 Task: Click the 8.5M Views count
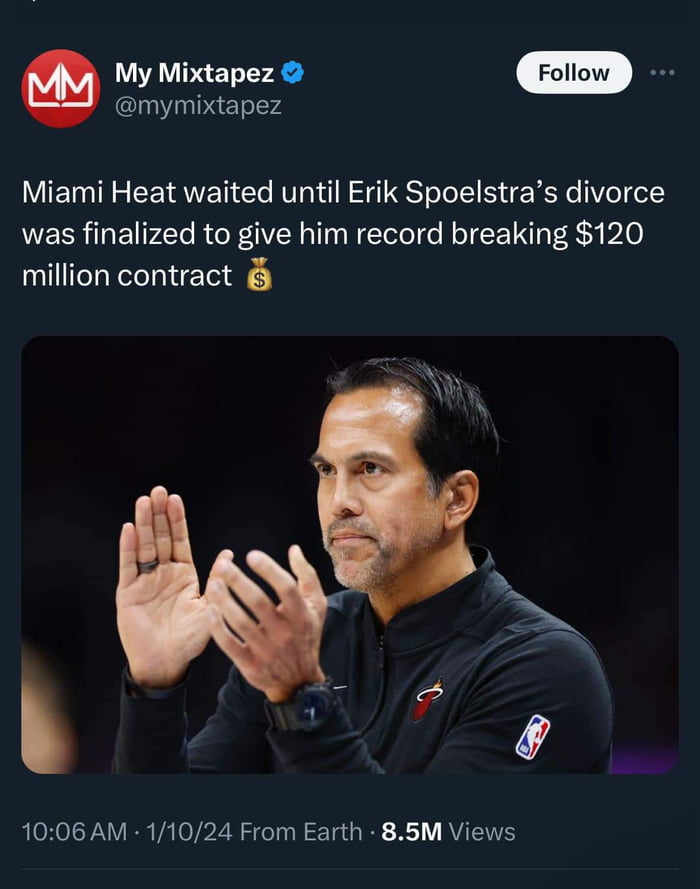pos(449,831)
